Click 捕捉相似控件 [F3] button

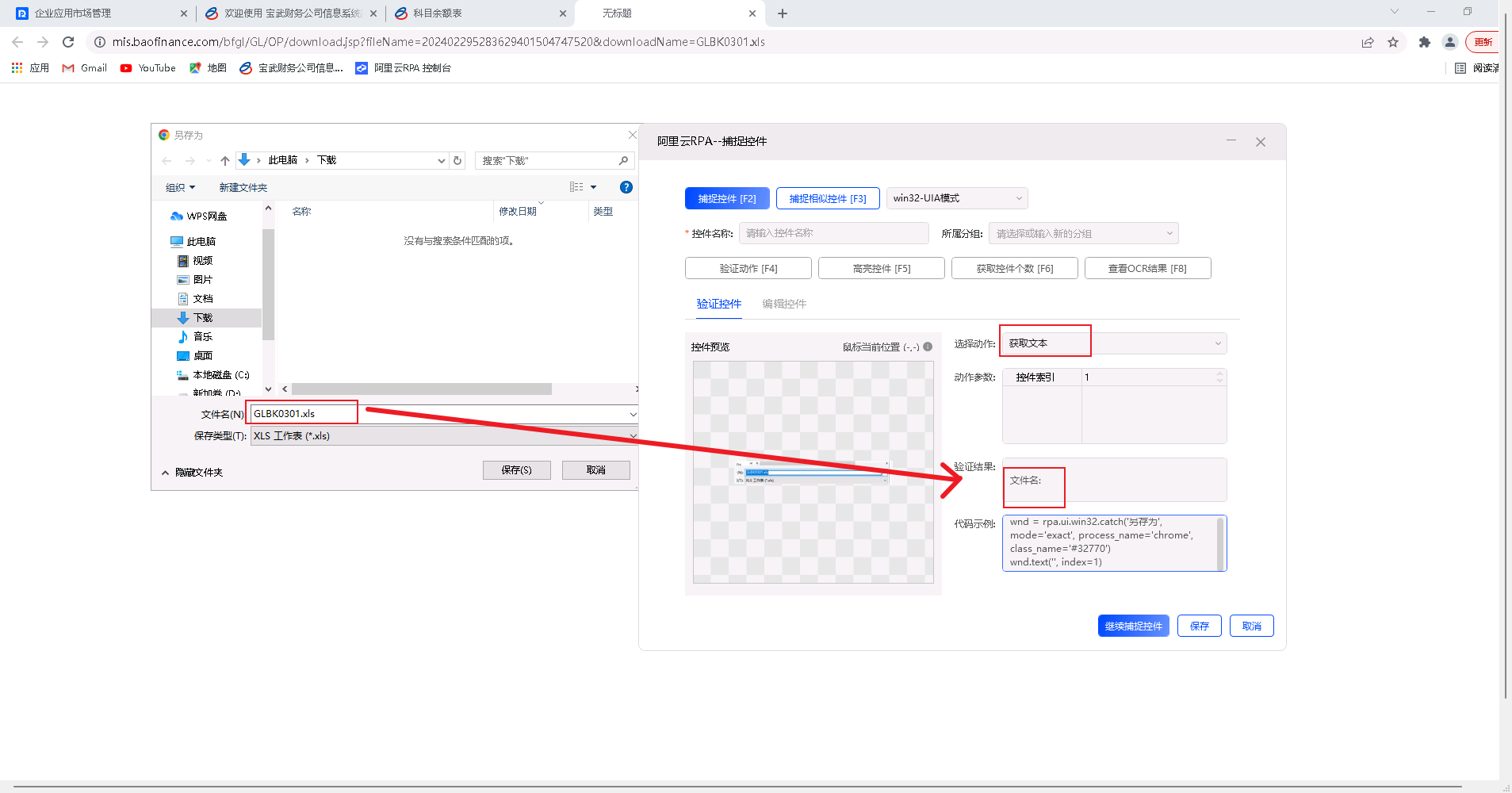pos(828,198)
